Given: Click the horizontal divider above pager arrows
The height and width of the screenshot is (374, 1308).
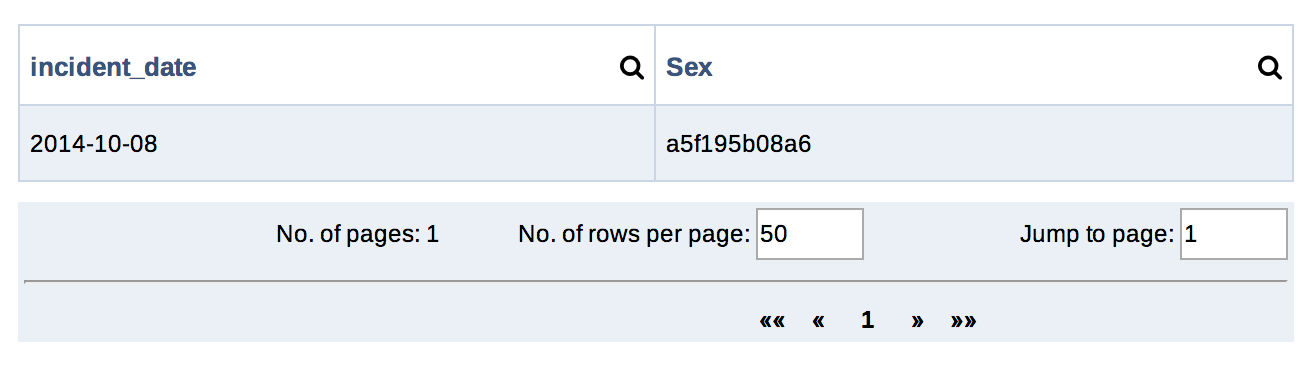Looking at the screenshot, I should [x=655, y=282].
